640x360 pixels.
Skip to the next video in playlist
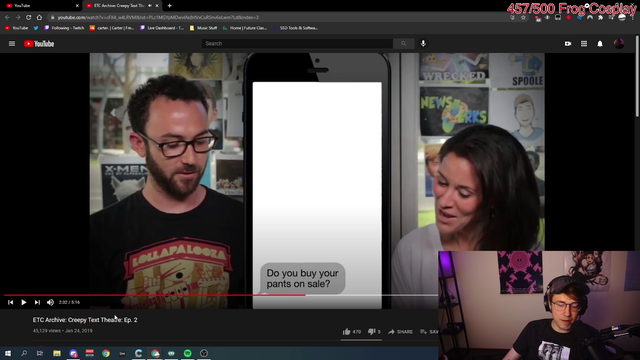[x=37, y=302]
